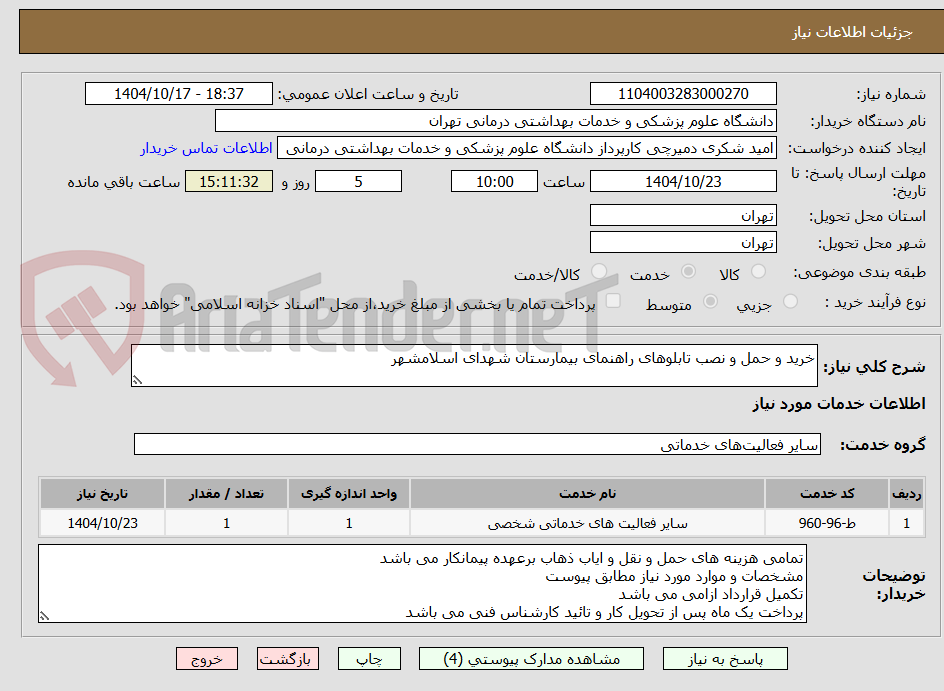This screenshot has height=691, width=944.
Task: Click the چاپ button to print
Action: tap(369, 658)
